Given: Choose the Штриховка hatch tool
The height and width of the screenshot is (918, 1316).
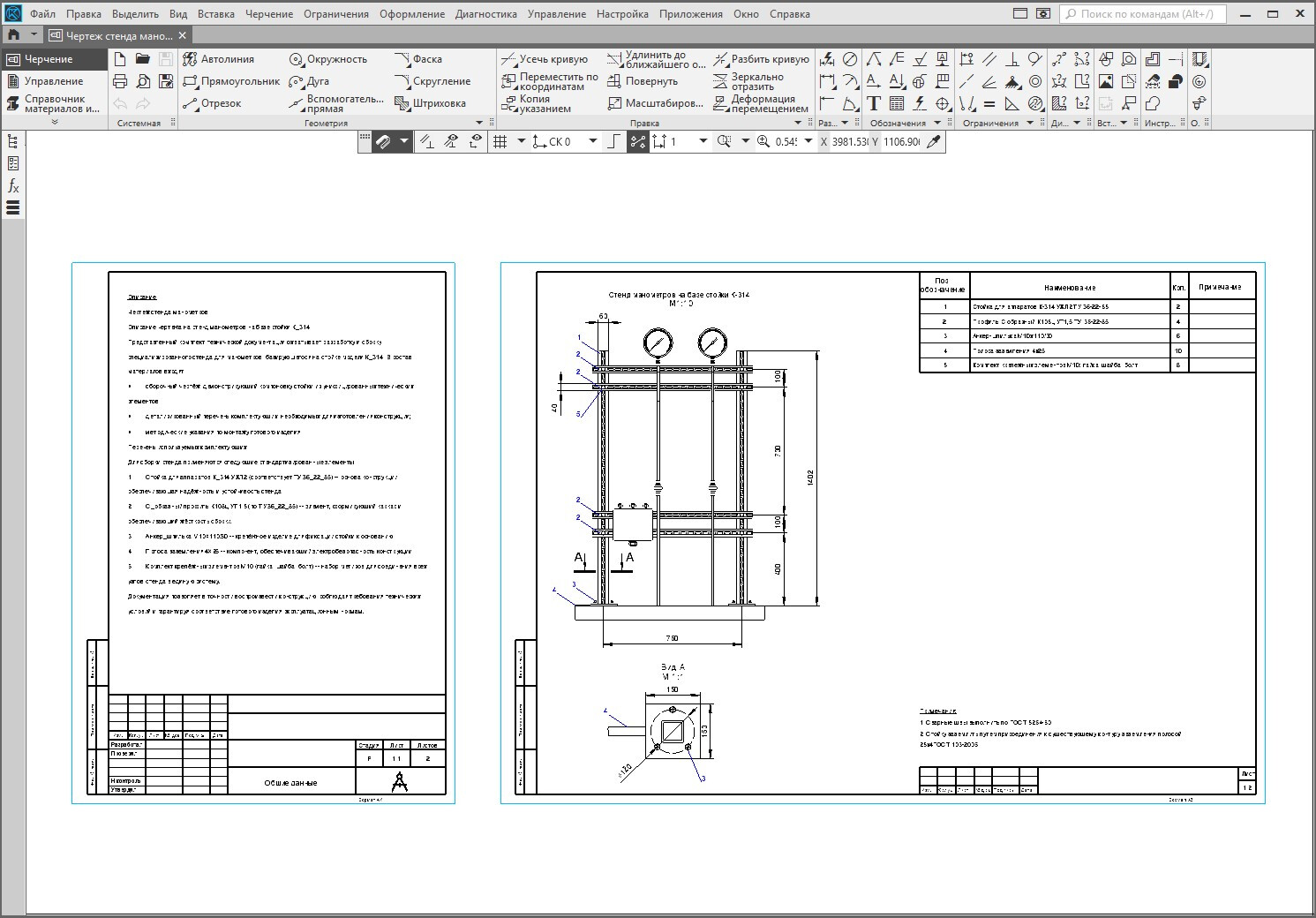Looking at the screenshot, I should [x=430, y=103].
